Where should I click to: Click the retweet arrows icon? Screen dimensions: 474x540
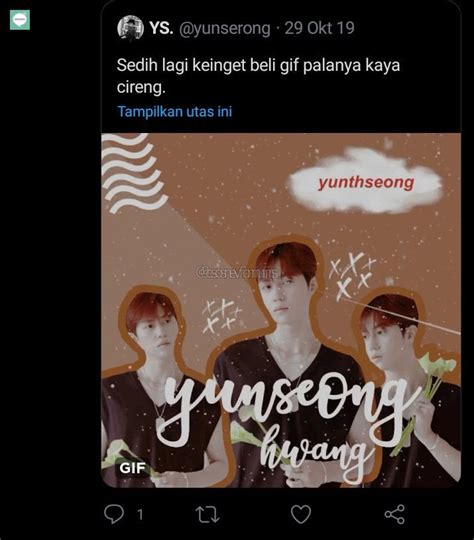click(207, 515)
